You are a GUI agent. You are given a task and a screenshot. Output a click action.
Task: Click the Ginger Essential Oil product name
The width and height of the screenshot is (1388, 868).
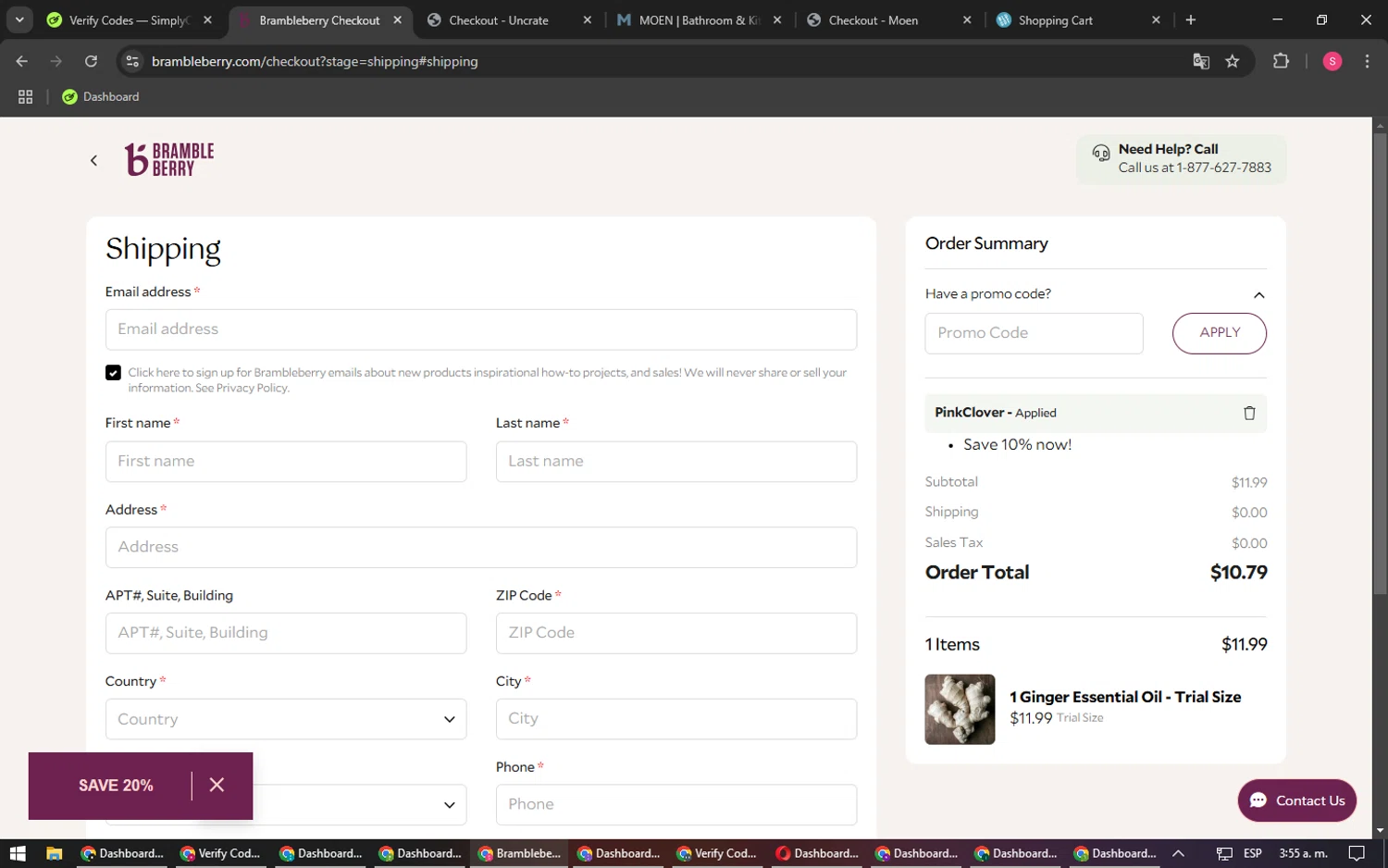pos(1125,697)
